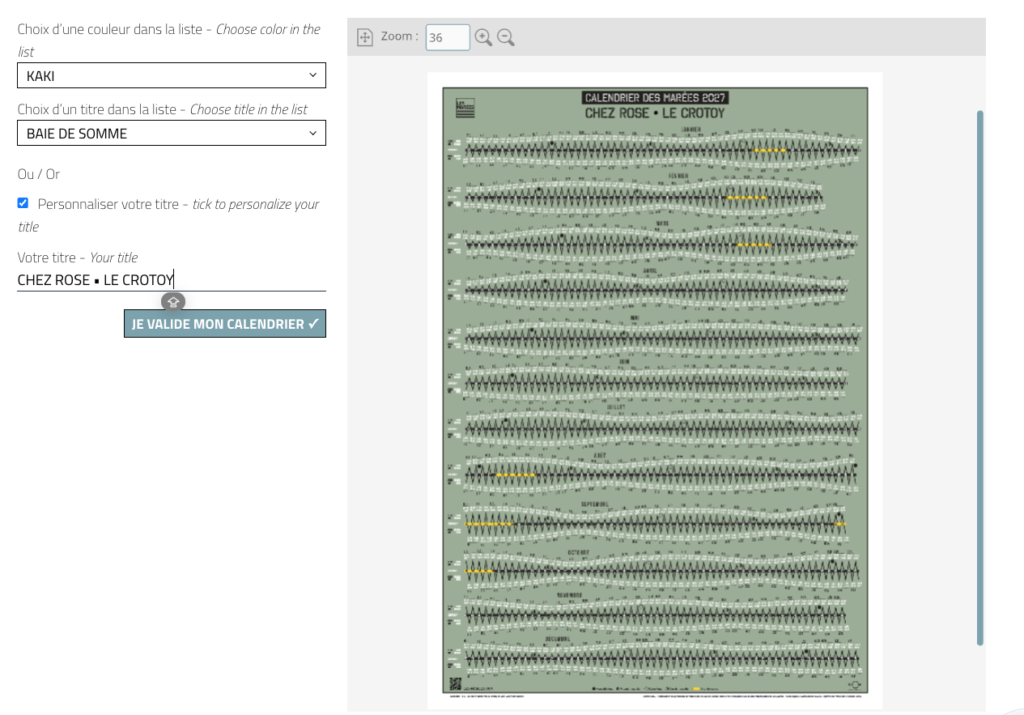The width and height of the screenshot is (1024, 715).
Task: Click the round shift-arrow icon below the title field
Action: (173, 302)
